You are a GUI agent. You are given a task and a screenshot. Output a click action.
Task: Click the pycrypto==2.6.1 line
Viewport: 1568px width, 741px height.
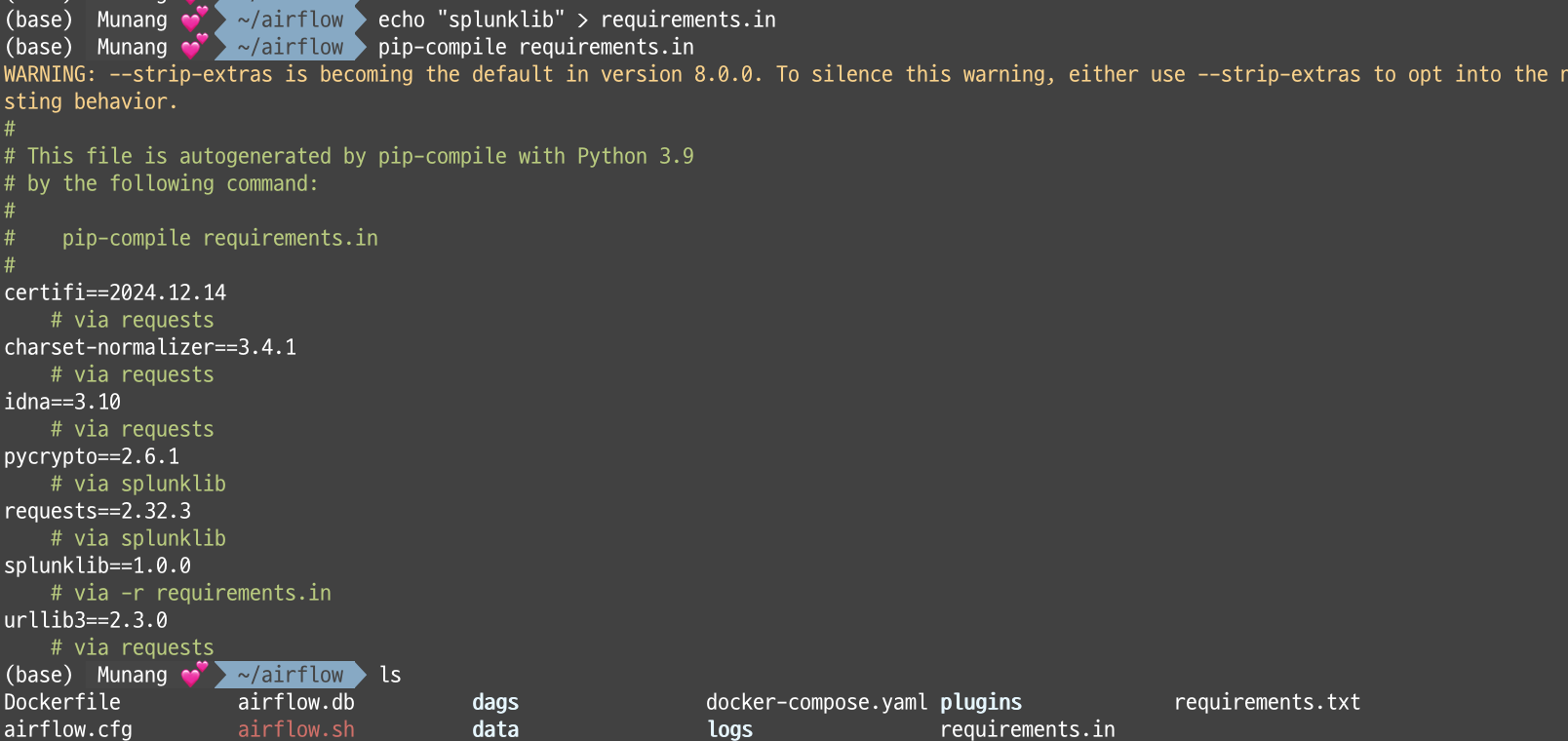tap(92, 456)
